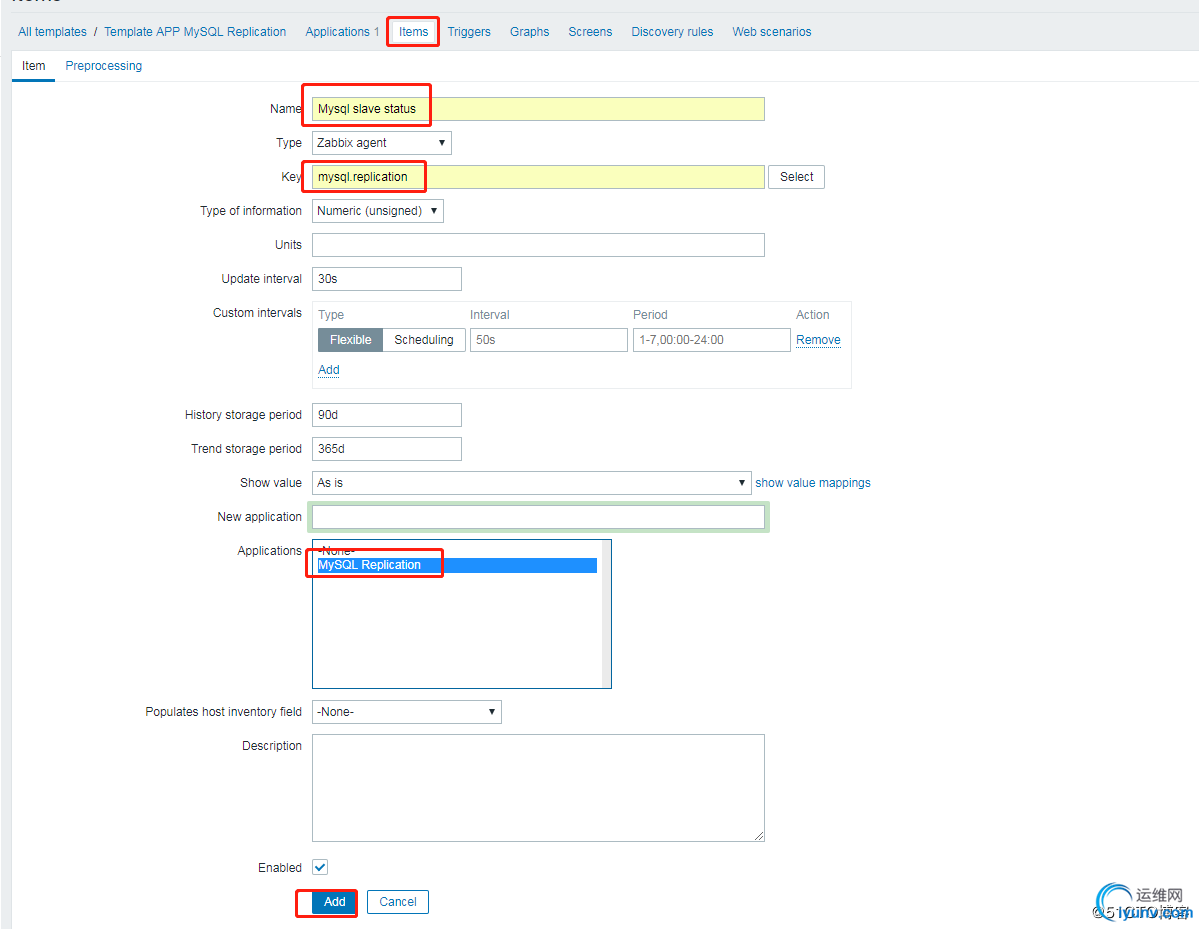Click the Add button to save item
Viewport: 1199px width, 929px height.
(334, 902)
